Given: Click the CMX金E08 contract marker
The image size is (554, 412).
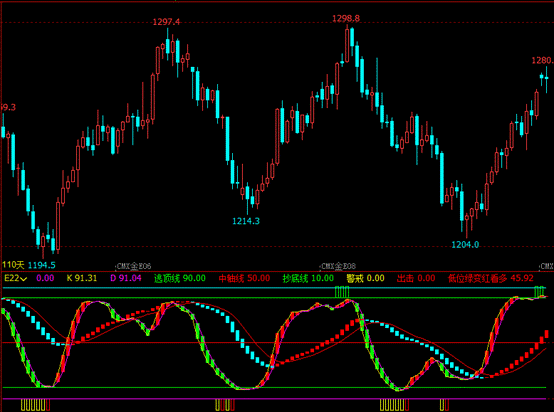Looking at the screenshot, I should pyautogui.click(x=338, y=266).
